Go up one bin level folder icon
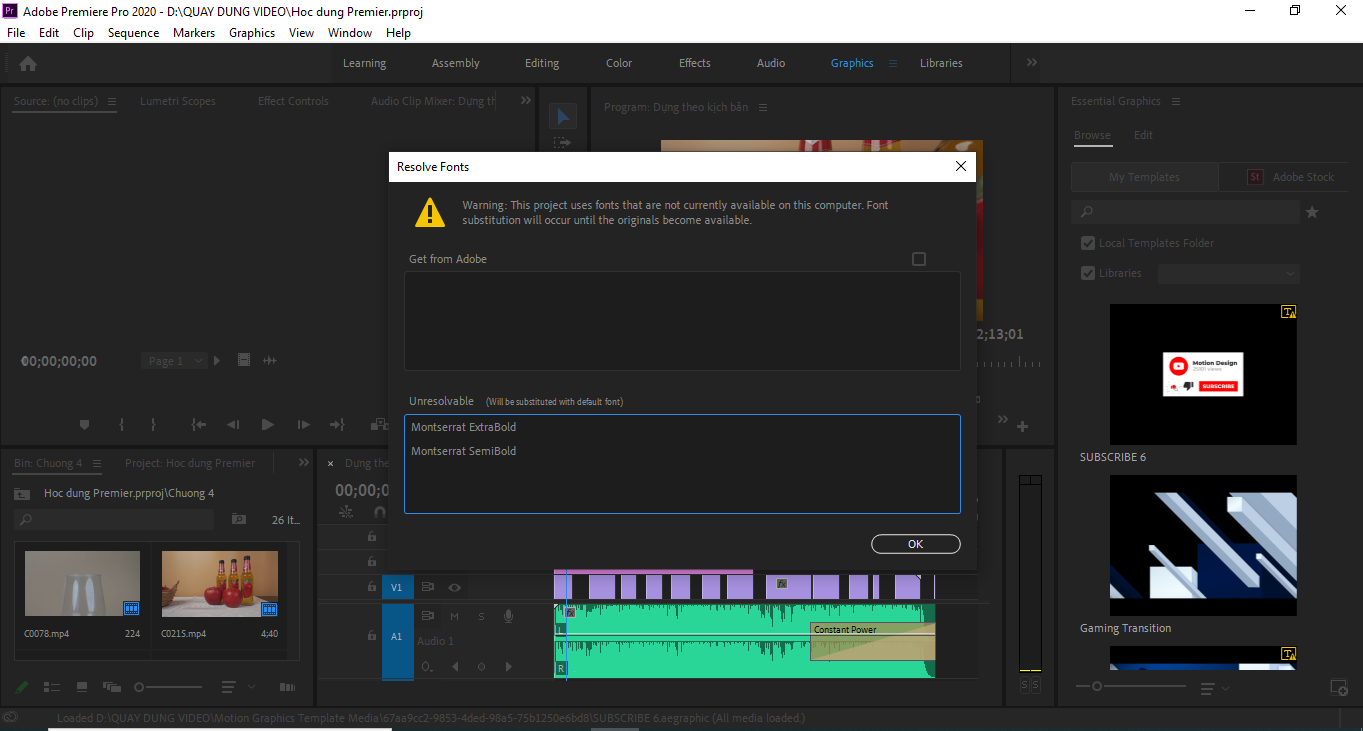This screenshot has height=731, width=1363. [x=22, y=493]
